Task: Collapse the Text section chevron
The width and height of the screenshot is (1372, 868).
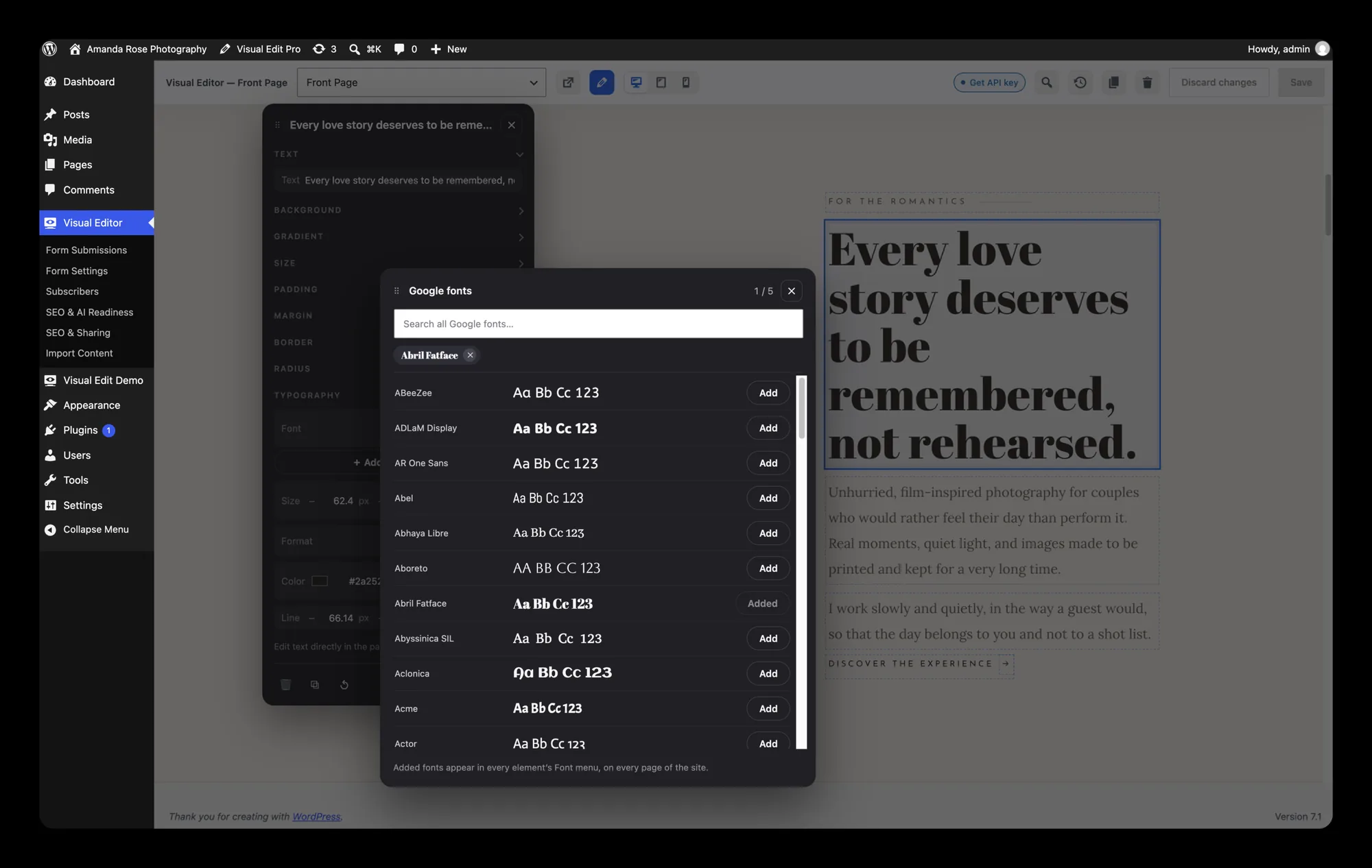Action: click(519, 154)
